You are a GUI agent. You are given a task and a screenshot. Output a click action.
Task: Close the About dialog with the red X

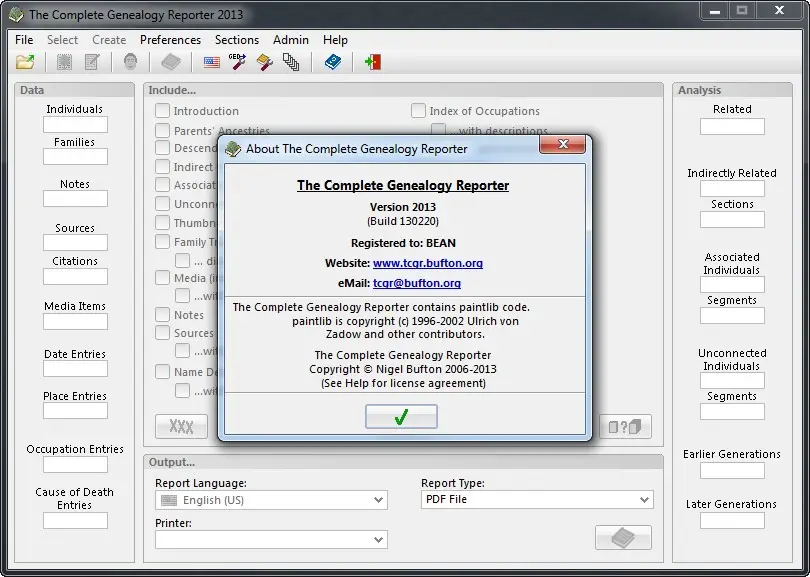click(563, 144)
